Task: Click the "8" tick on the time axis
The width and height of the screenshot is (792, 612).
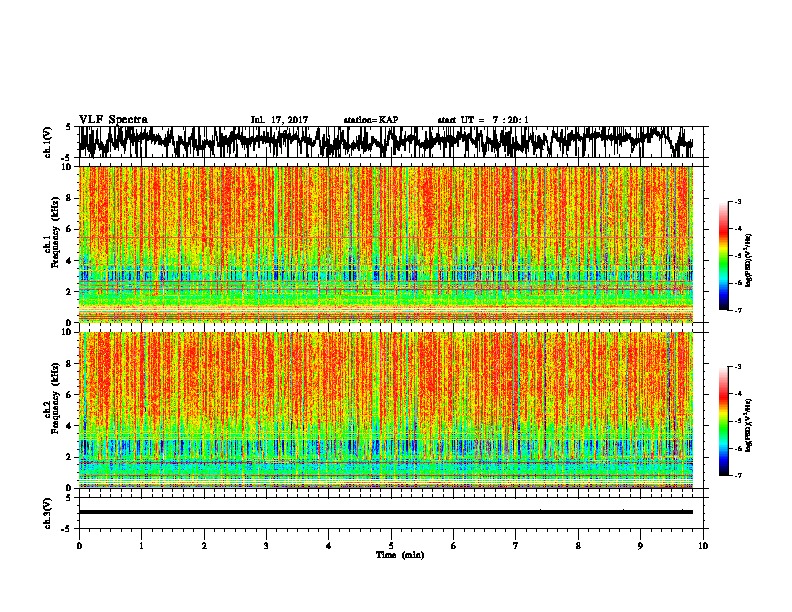Action: (578, 546)
